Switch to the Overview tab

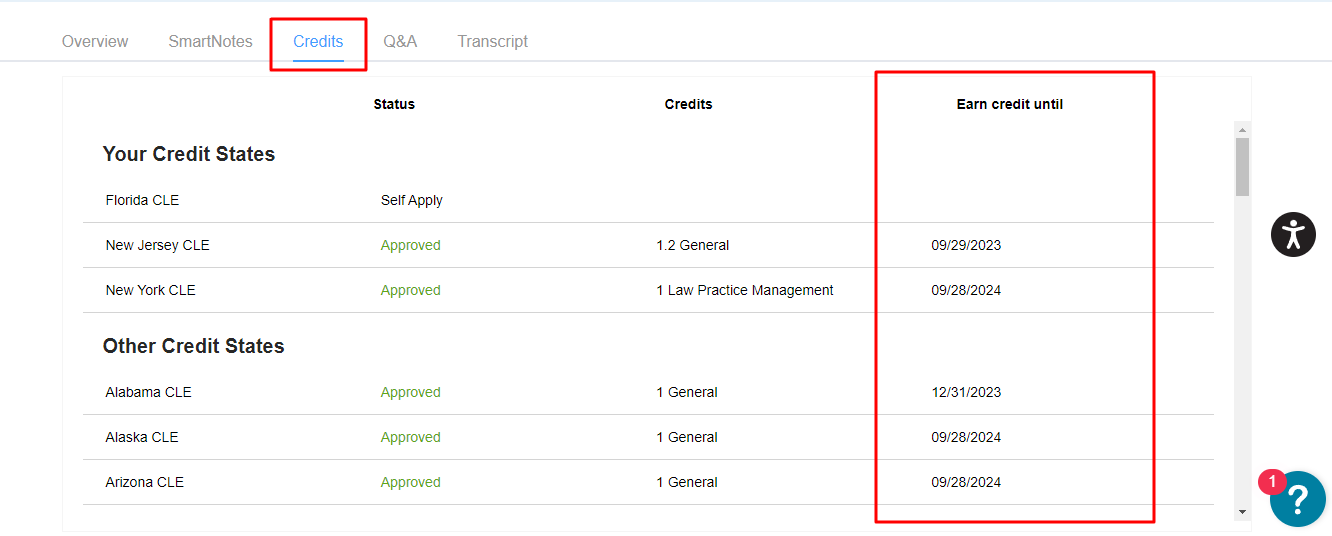coord(95,42)
